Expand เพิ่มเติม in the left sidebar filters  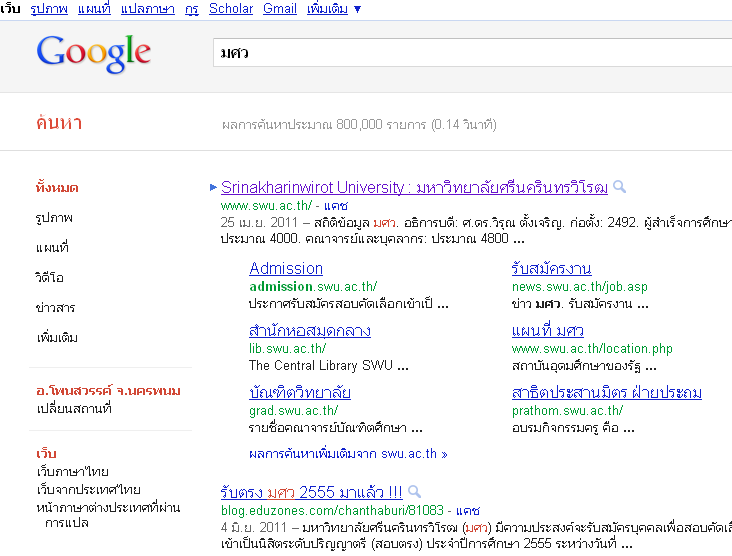57,337
